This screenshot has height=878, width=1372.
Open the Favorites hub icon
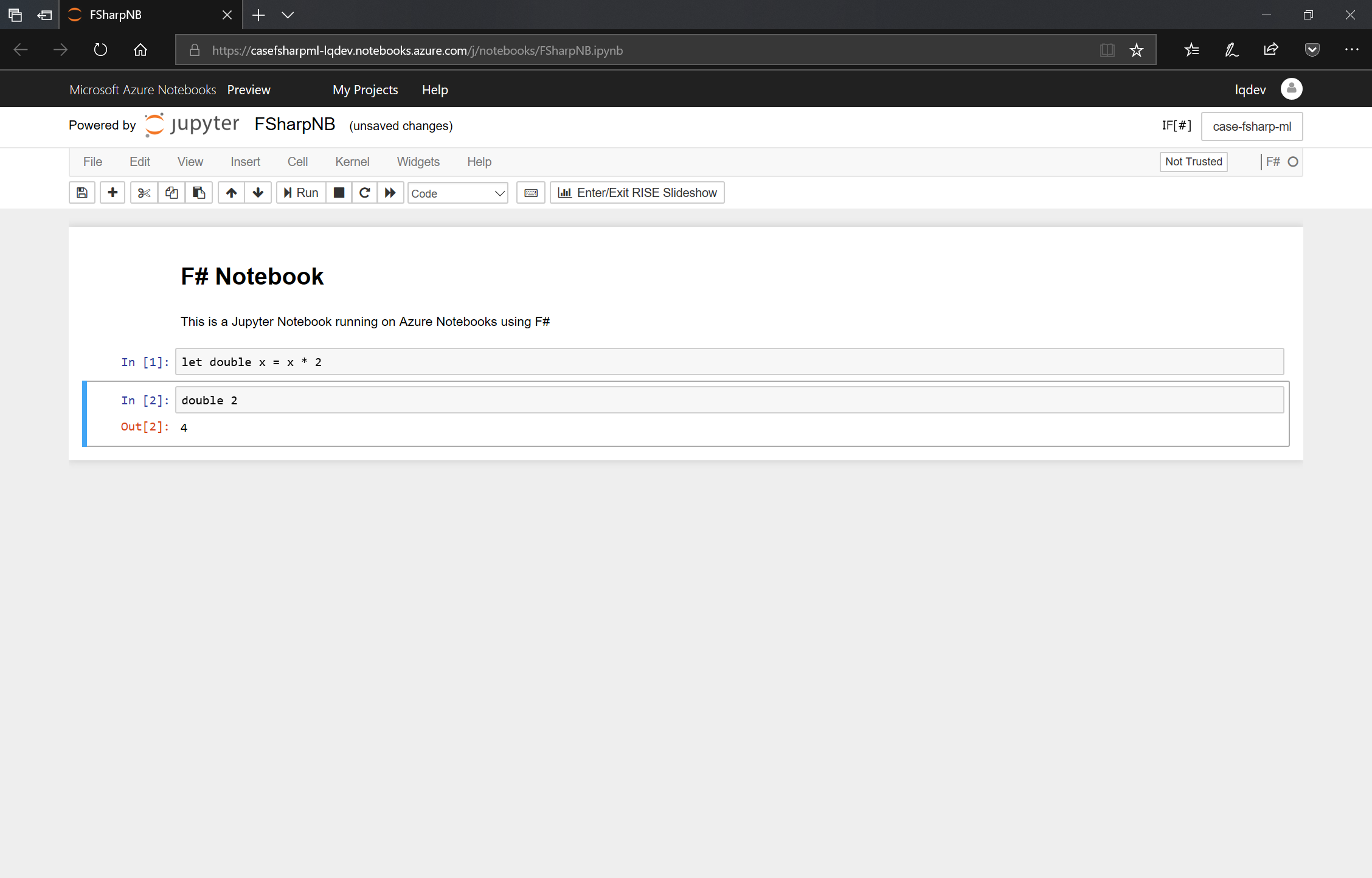coord(1192,50)
